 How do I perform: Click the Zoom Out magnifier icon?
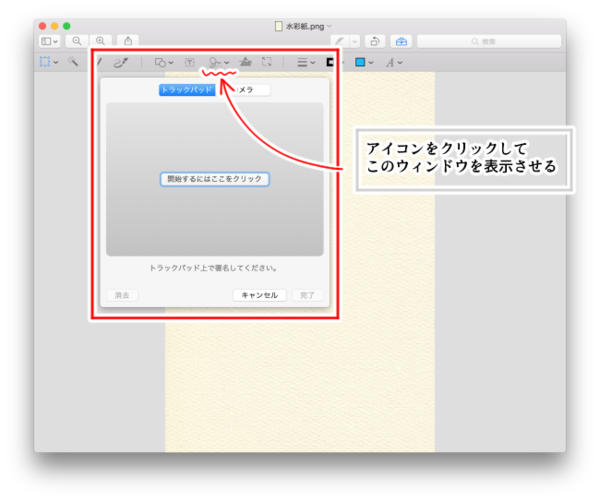[76, 41]
